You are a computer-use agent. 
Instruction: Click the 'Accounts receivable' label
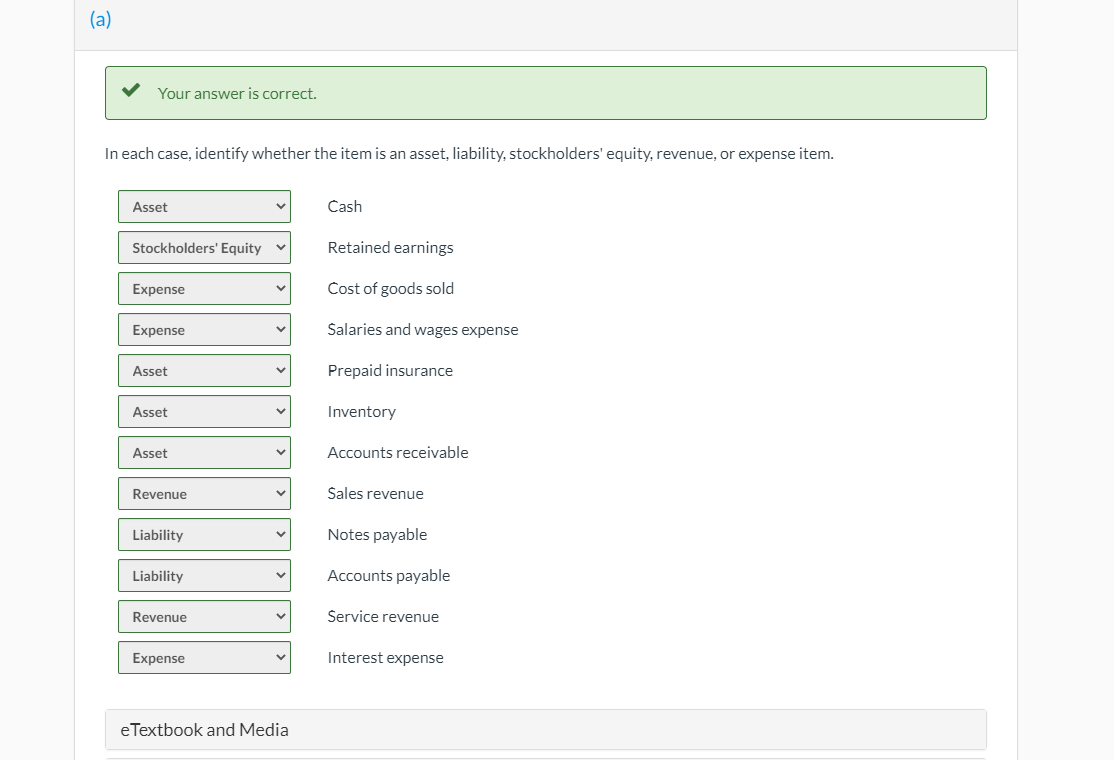pyautogui.click(x=398, y=452)
